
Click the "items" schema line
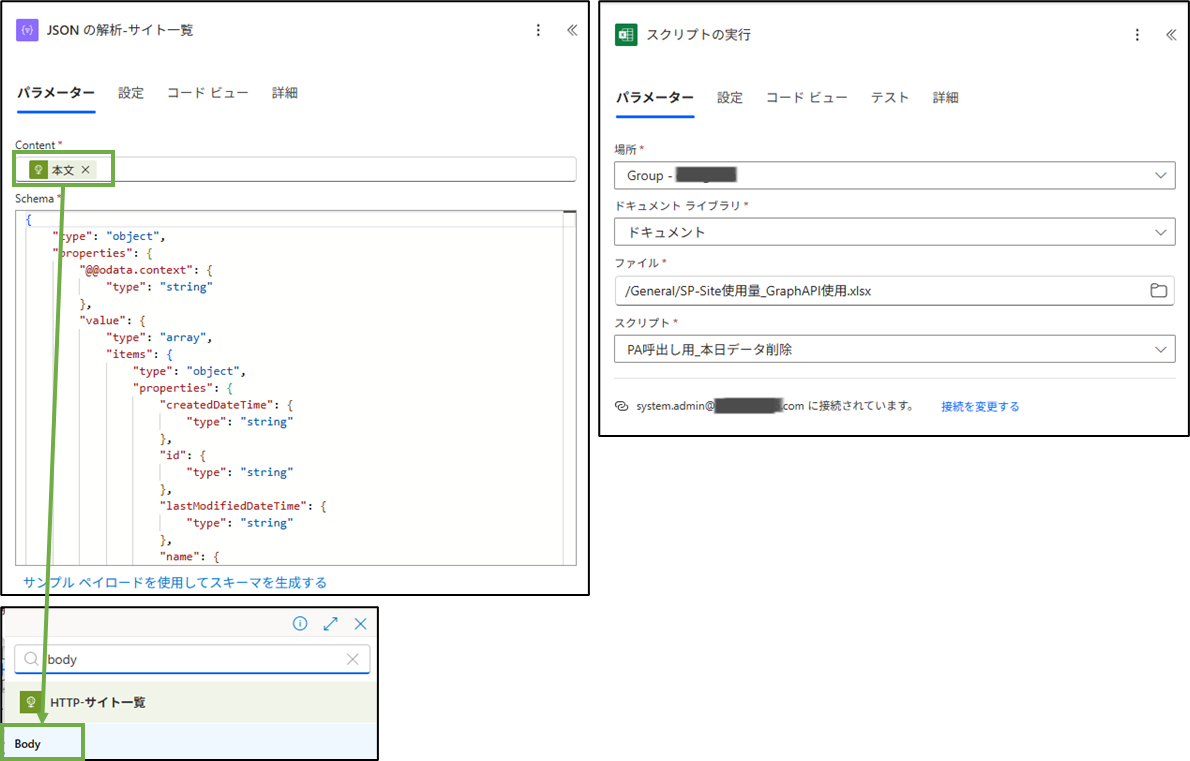click(x=139, y=354)
